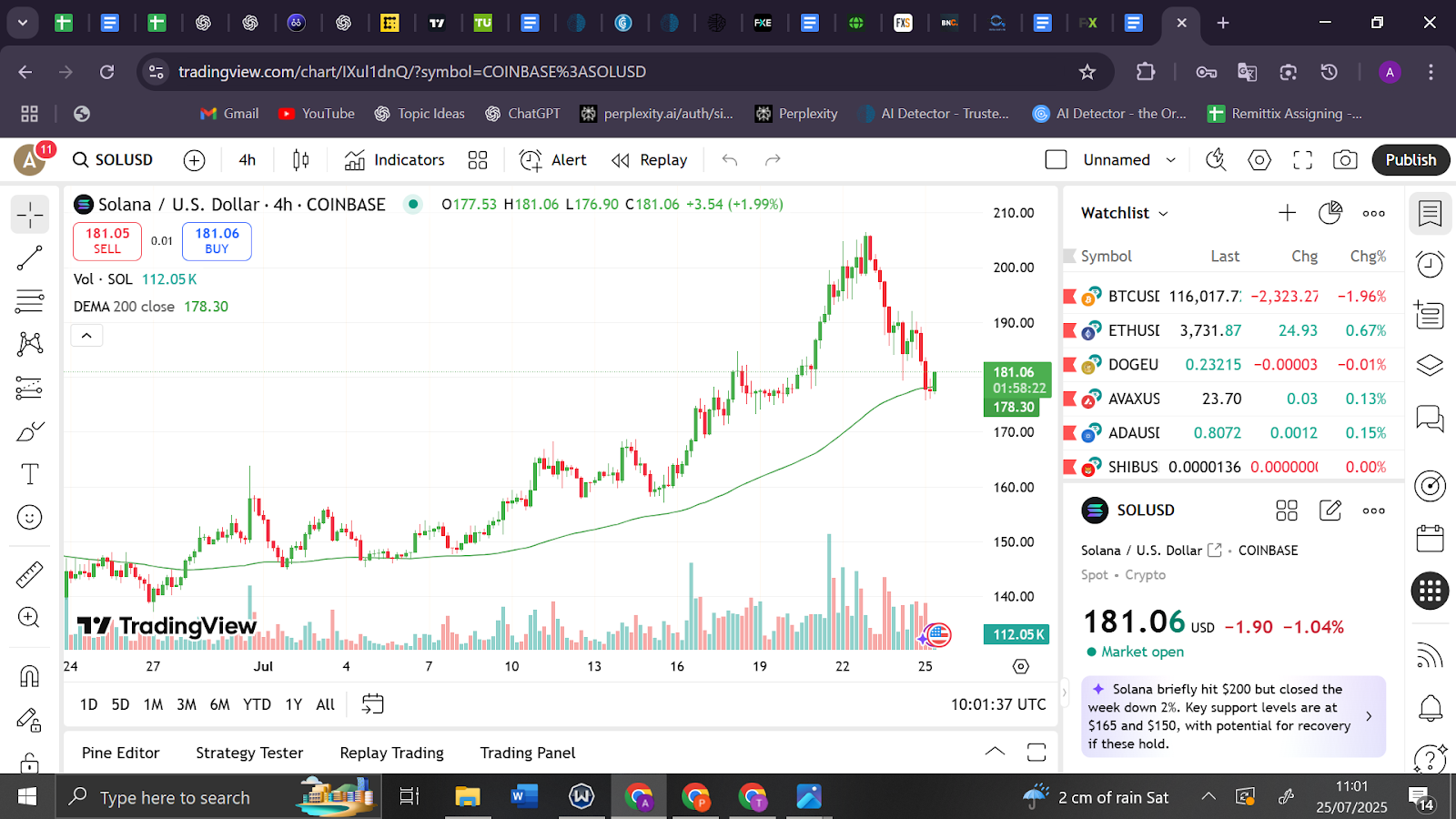This screenshot has width=1456, height=819.
Task: Click the SOLUSD symbol search field
Action: tap(114, 160)
